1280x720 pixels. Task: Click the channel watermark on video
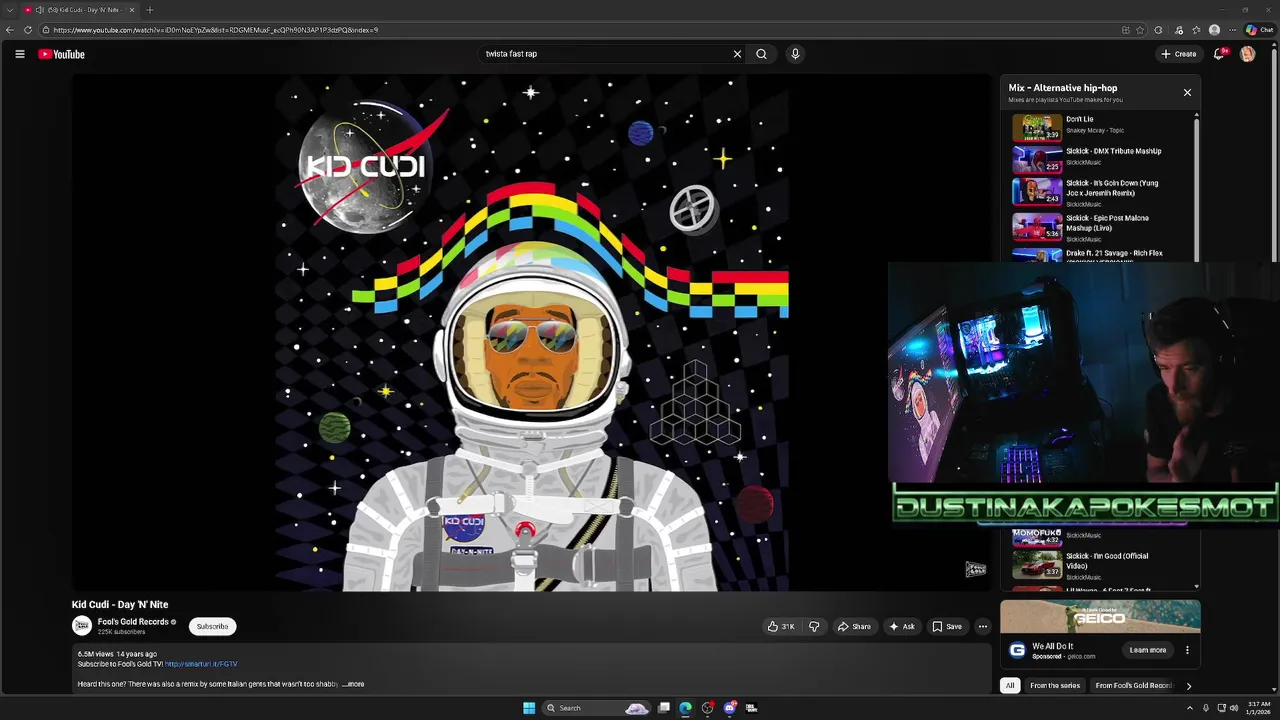pyautogui.click(x=976, y=569)
